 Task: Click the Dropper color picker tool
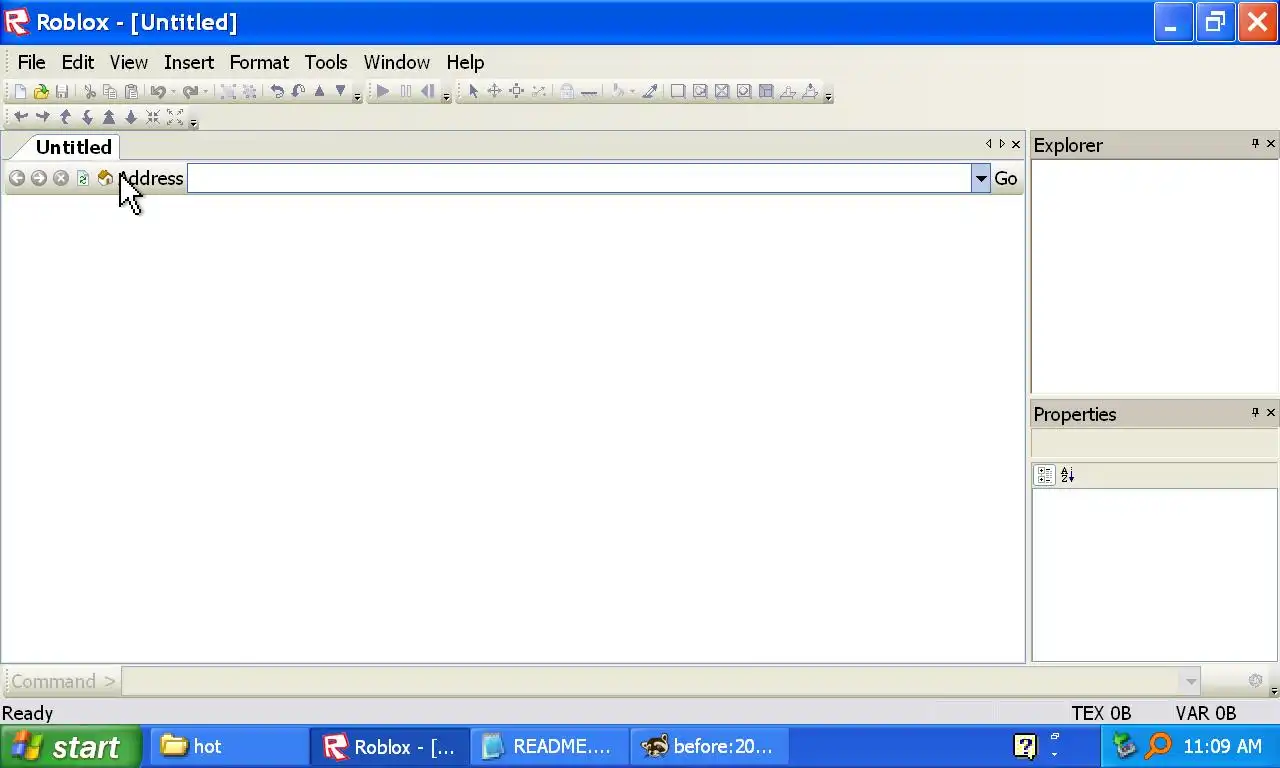pos(650,91)
